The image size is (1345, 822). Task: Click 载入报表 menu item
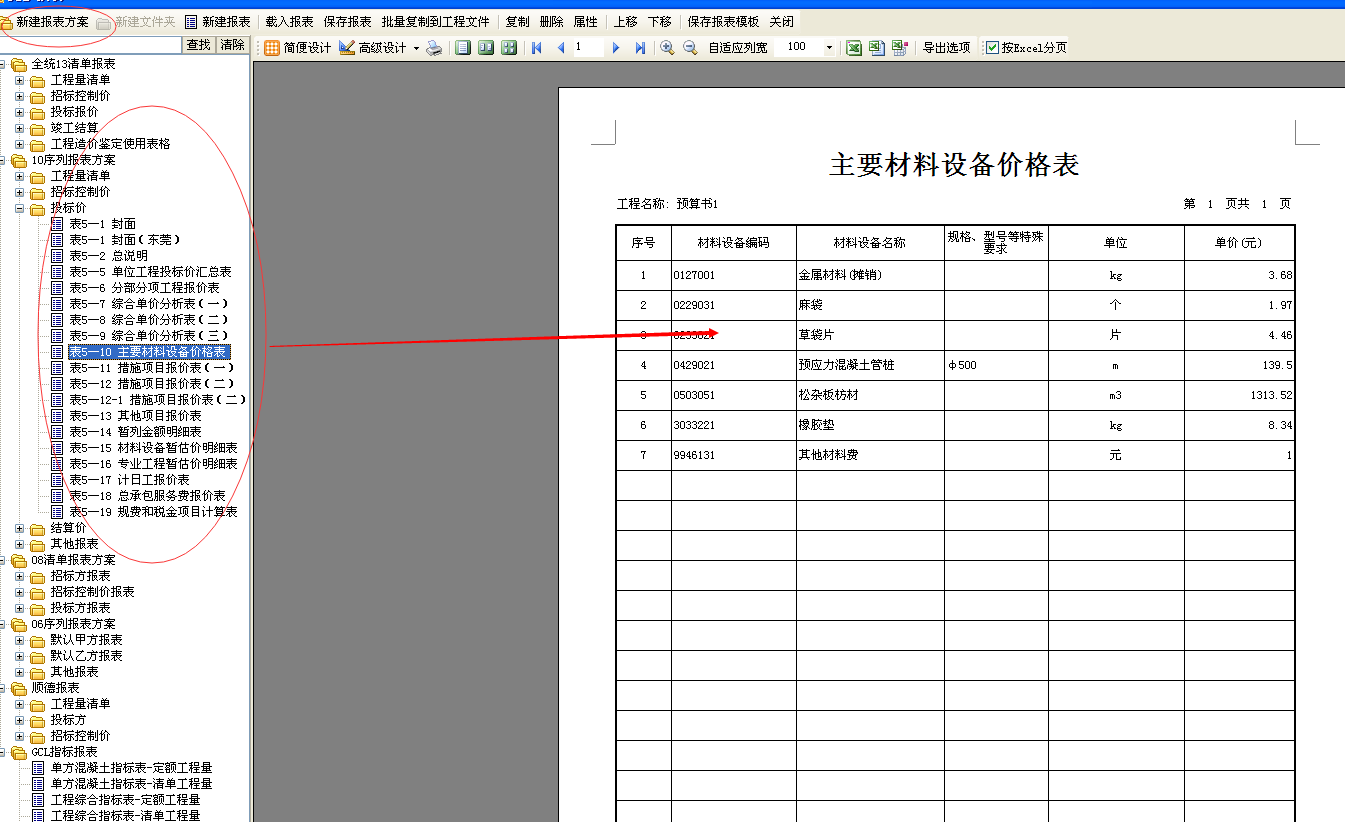point(289,21)
